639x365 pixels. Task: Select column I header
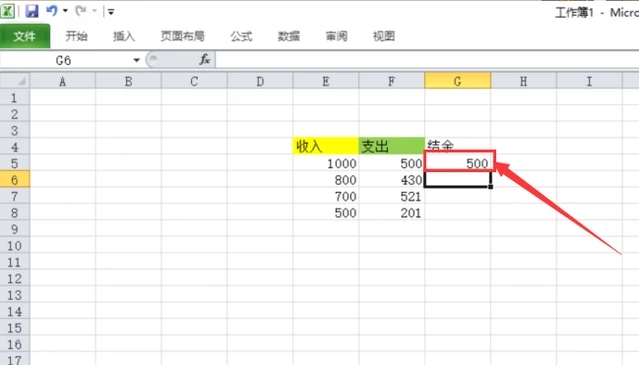[x=589, y=81]
